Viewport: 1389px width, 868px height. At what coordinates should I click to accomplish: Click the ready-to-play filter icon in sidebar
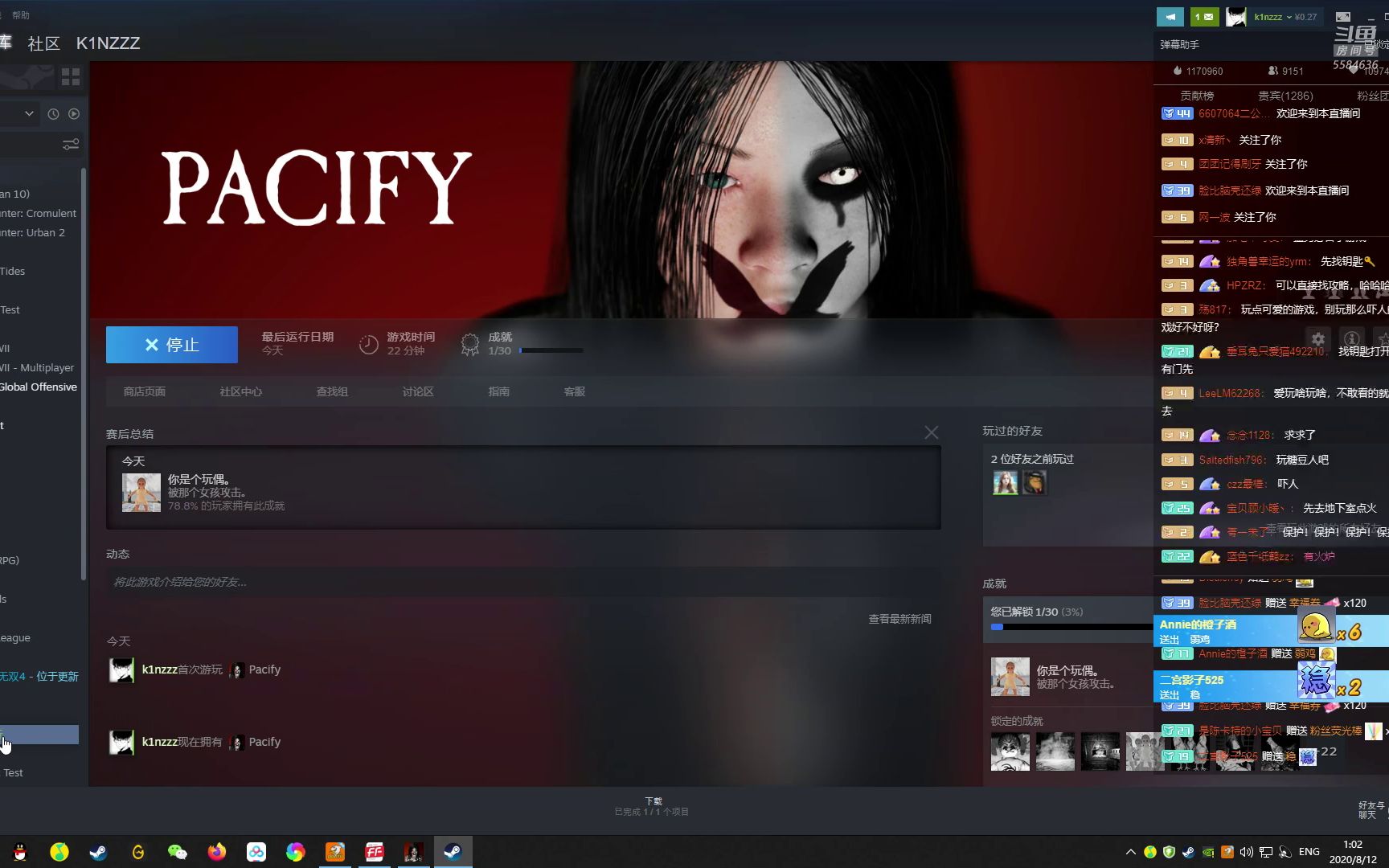(74, 114)
